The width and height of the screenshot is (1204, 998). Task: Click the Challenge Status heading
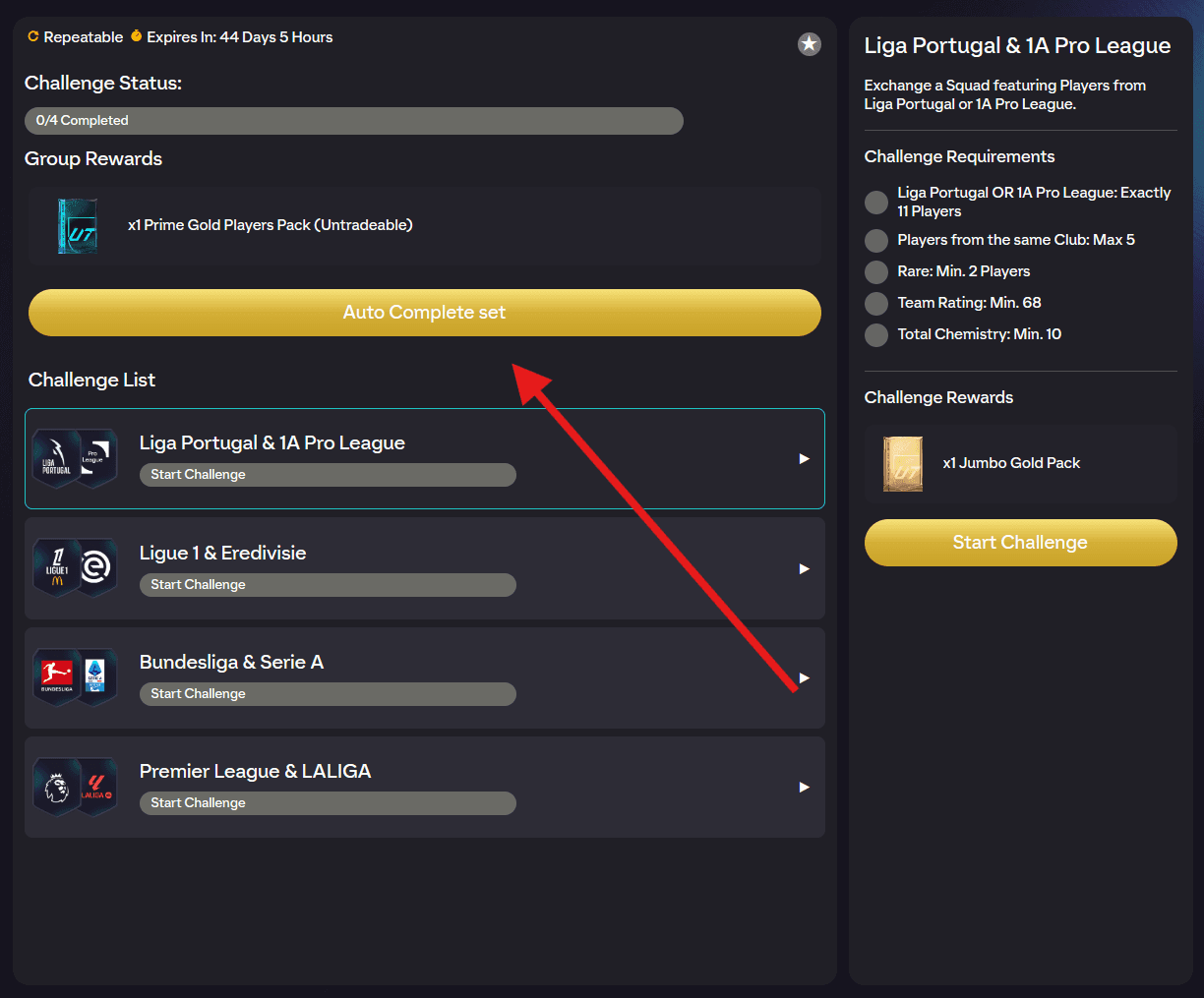pos(103,84)
